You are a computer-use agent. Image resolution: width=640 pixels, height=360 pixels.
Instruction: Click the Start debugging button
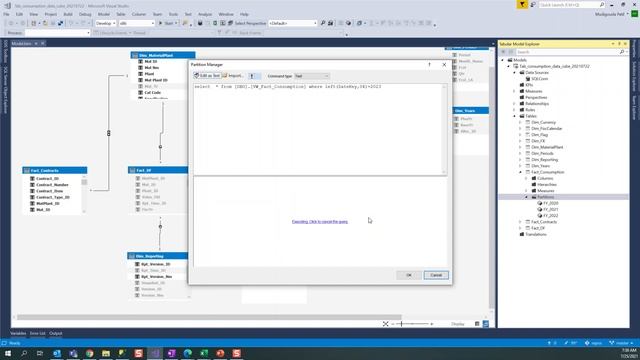(x=168, y=23)
